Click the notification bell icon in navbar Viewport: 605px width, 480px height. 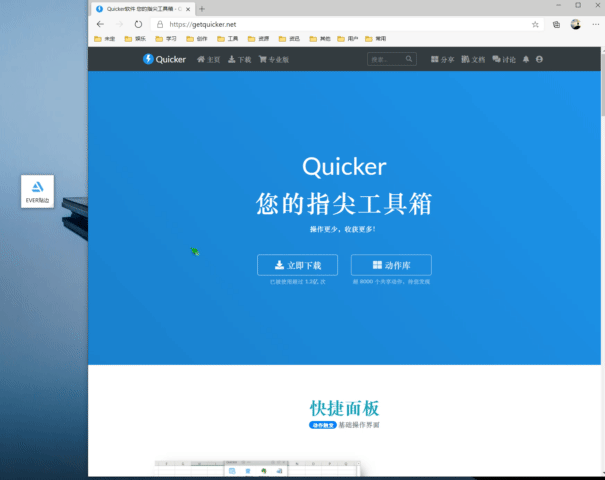pyautogui.click(x=526, y=59)
